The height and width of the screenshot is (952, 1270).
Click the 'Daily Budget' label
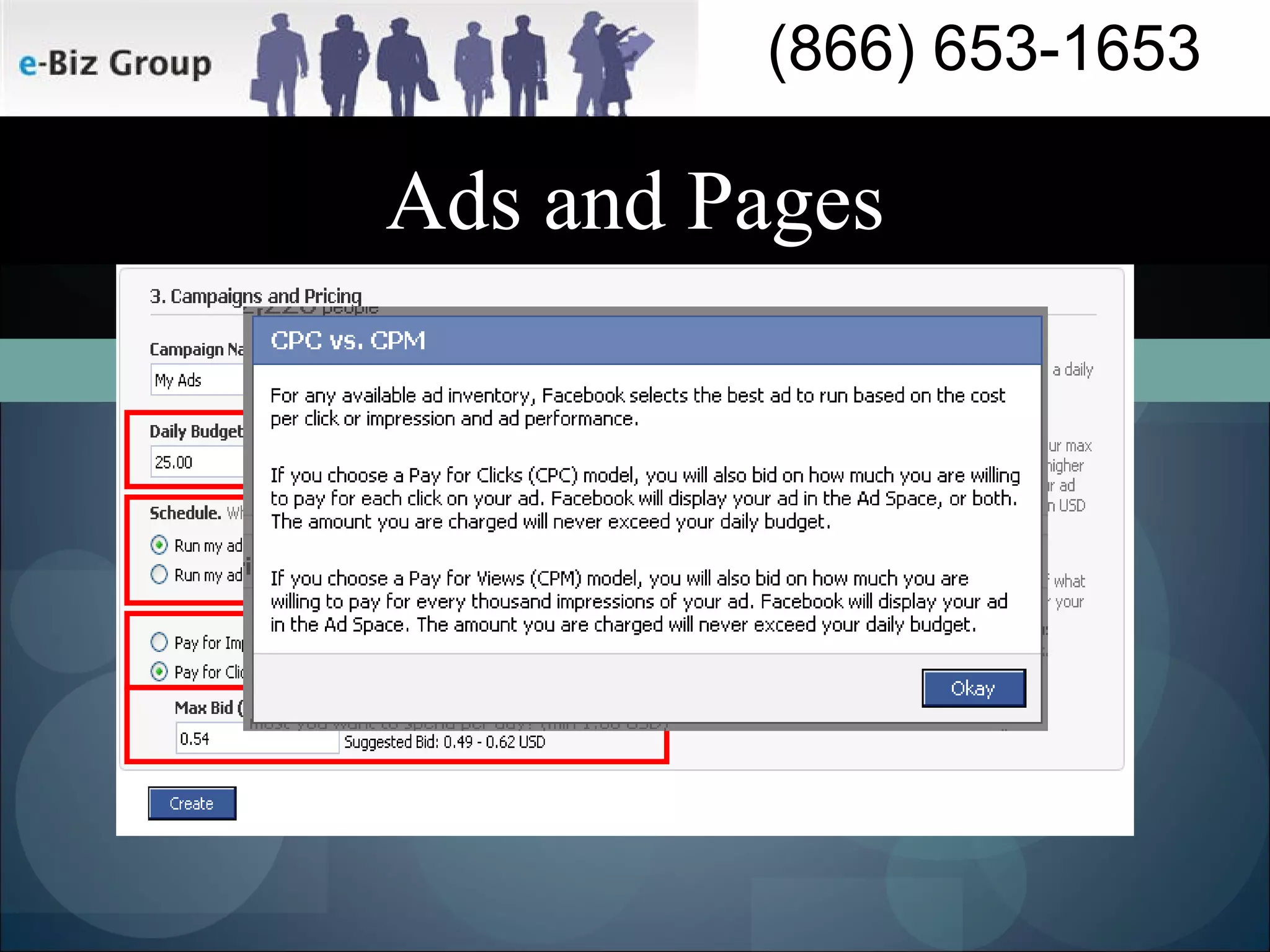pyautogui.click(x=197, y=431)
